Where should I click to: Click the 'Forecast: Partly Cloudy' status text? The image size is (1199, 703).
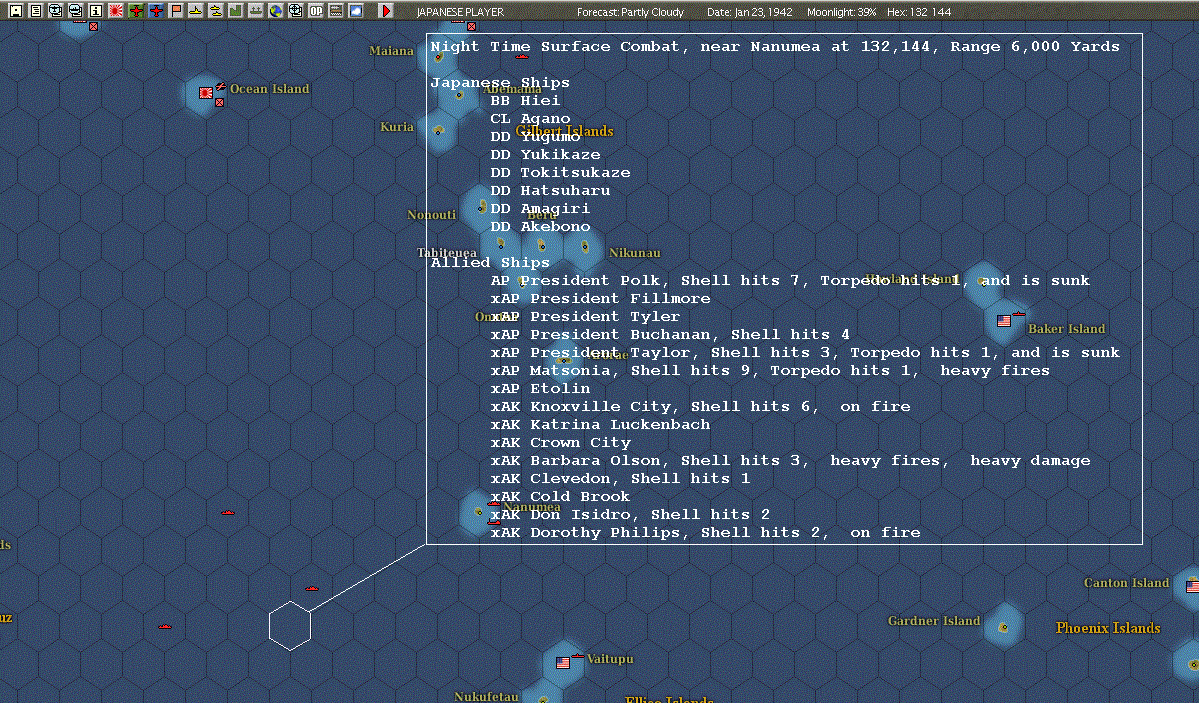coord(630,11)
